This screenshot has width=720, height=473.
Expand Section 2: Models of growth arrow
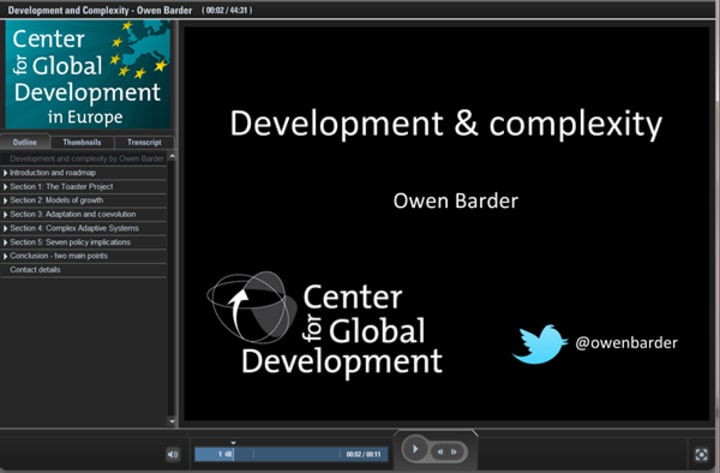[5, 201]
